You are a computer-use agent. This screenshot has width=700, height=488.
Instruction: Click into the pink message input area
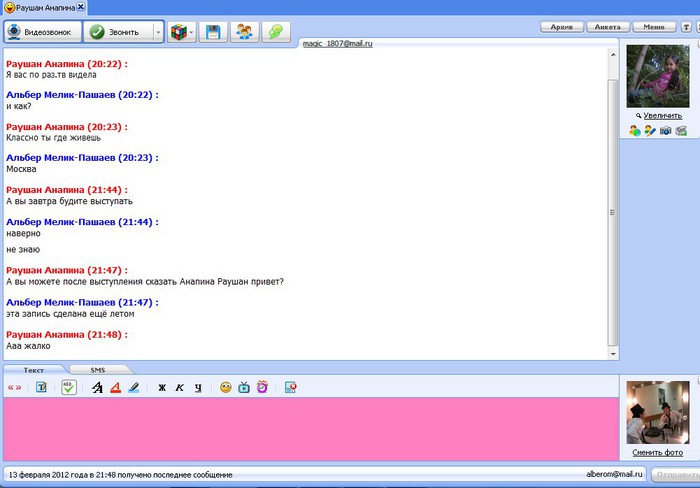tap(311, 429)
